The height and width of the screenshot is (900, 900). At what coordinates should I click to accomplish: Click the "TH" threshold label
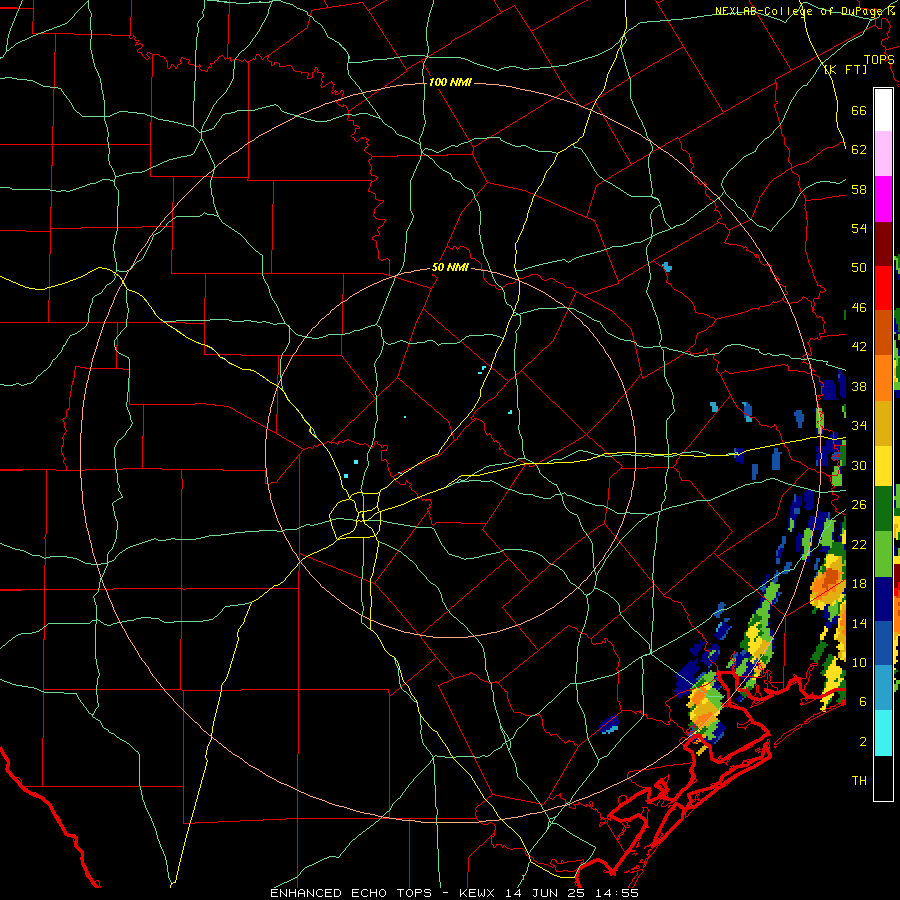(859, 781)
